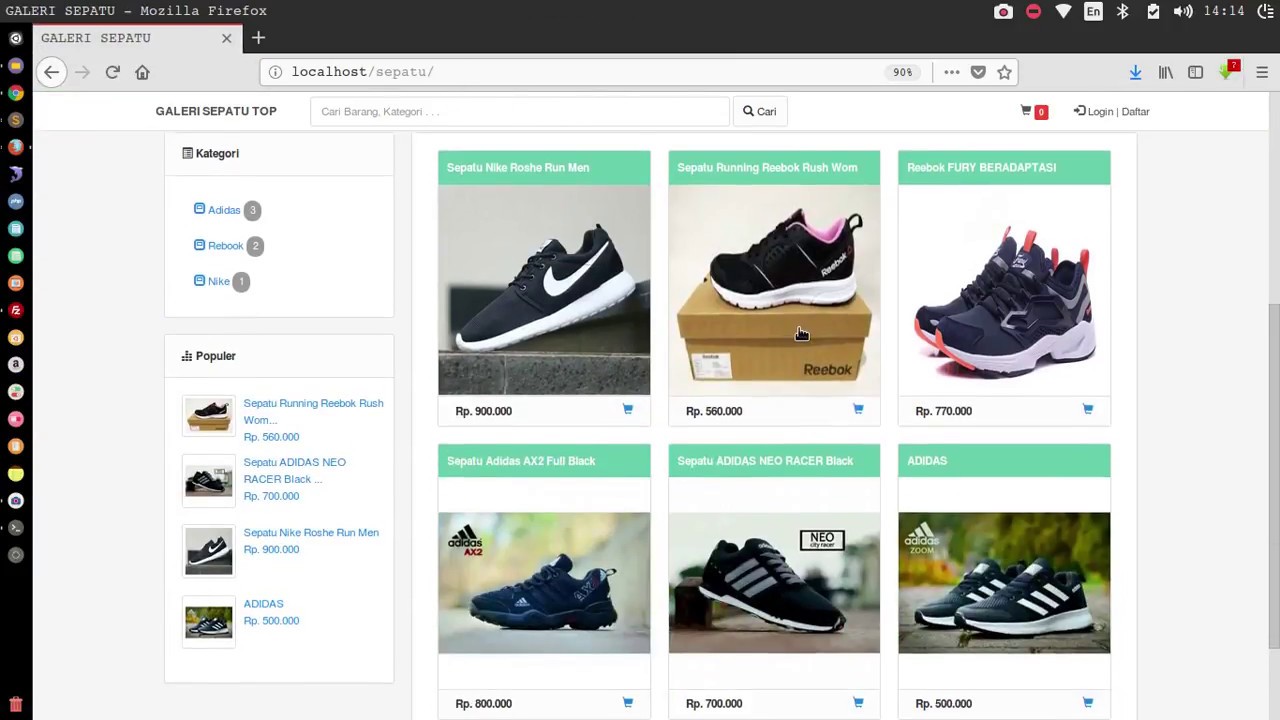Open trash icon in the dock
The image size is (1280, 720).
[x=15, y=705]
